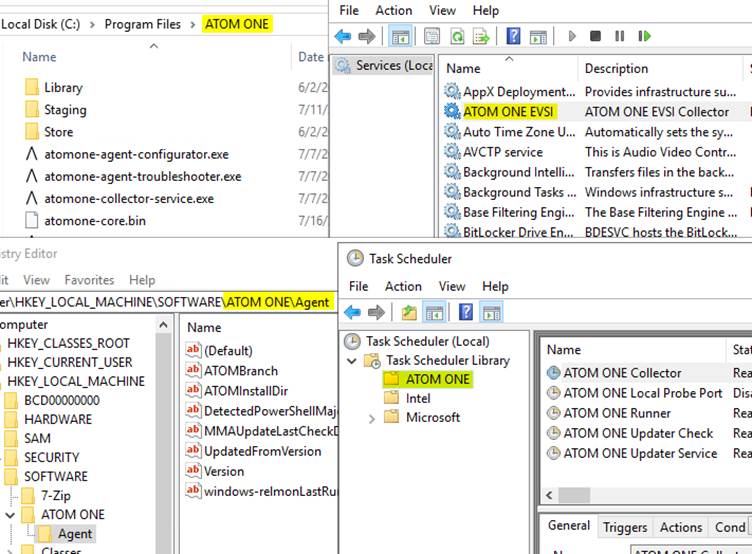Open Favorites menu in Registry Editor
The image size is (752, 554).
click(x=89, y=280)
